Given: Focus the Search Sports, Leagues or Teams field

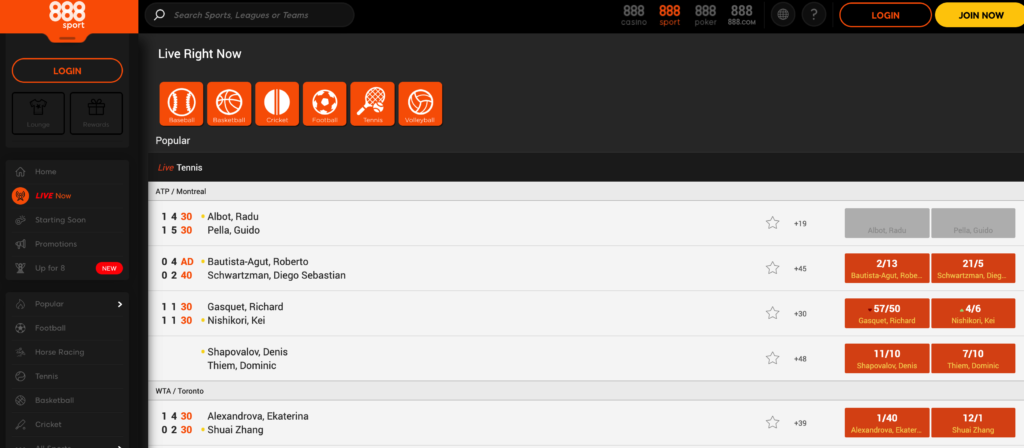Looking at the screenshot, I should click(x=249, y=15).
